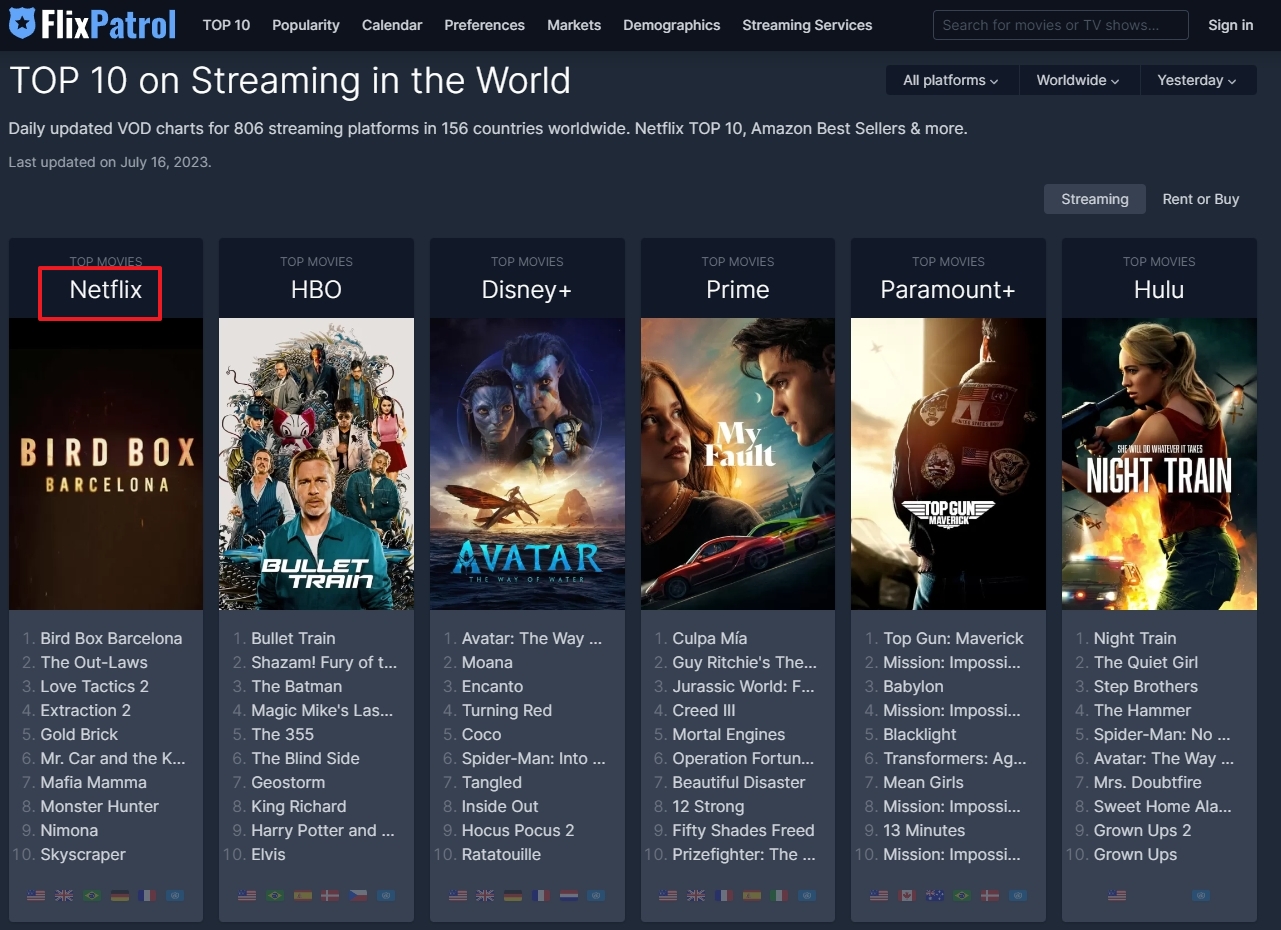Select Denmark flag under Paramount+ list
Viewport: 1281px width, 930px height.
990,895
